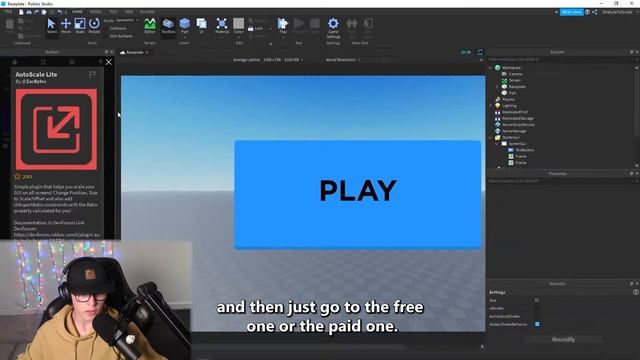
Task: Select ServerStorage in Explorer
Action: click(x=514, y=131)
